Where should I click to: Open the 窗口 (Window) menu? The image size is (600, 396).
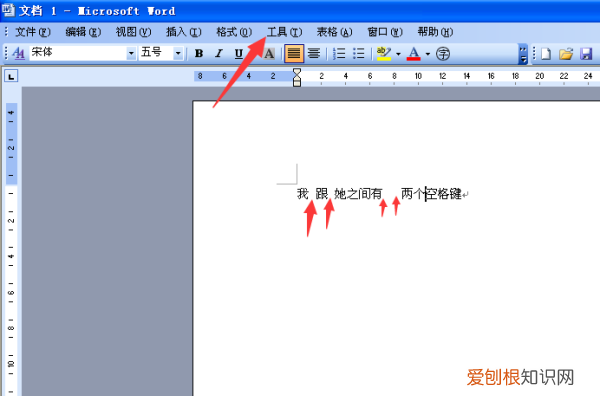(x=385, y=32)
